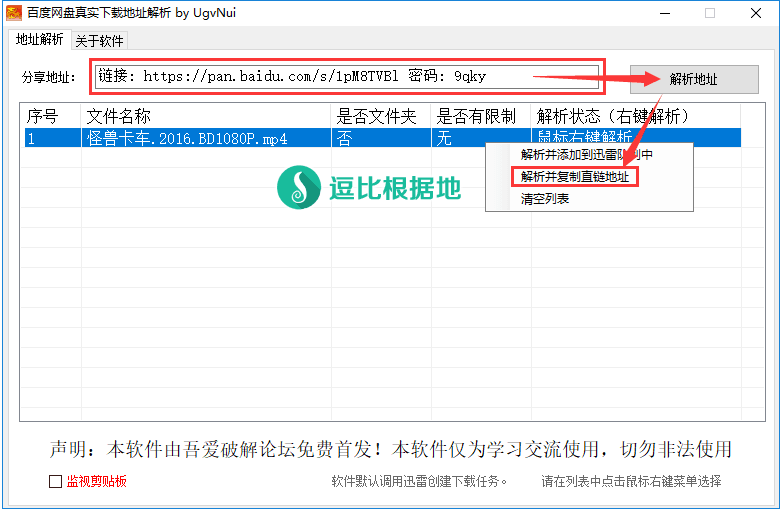This screenshot has width=782, height=511.
Task: Click the 是否文件夹 column header
Action: 380,116
